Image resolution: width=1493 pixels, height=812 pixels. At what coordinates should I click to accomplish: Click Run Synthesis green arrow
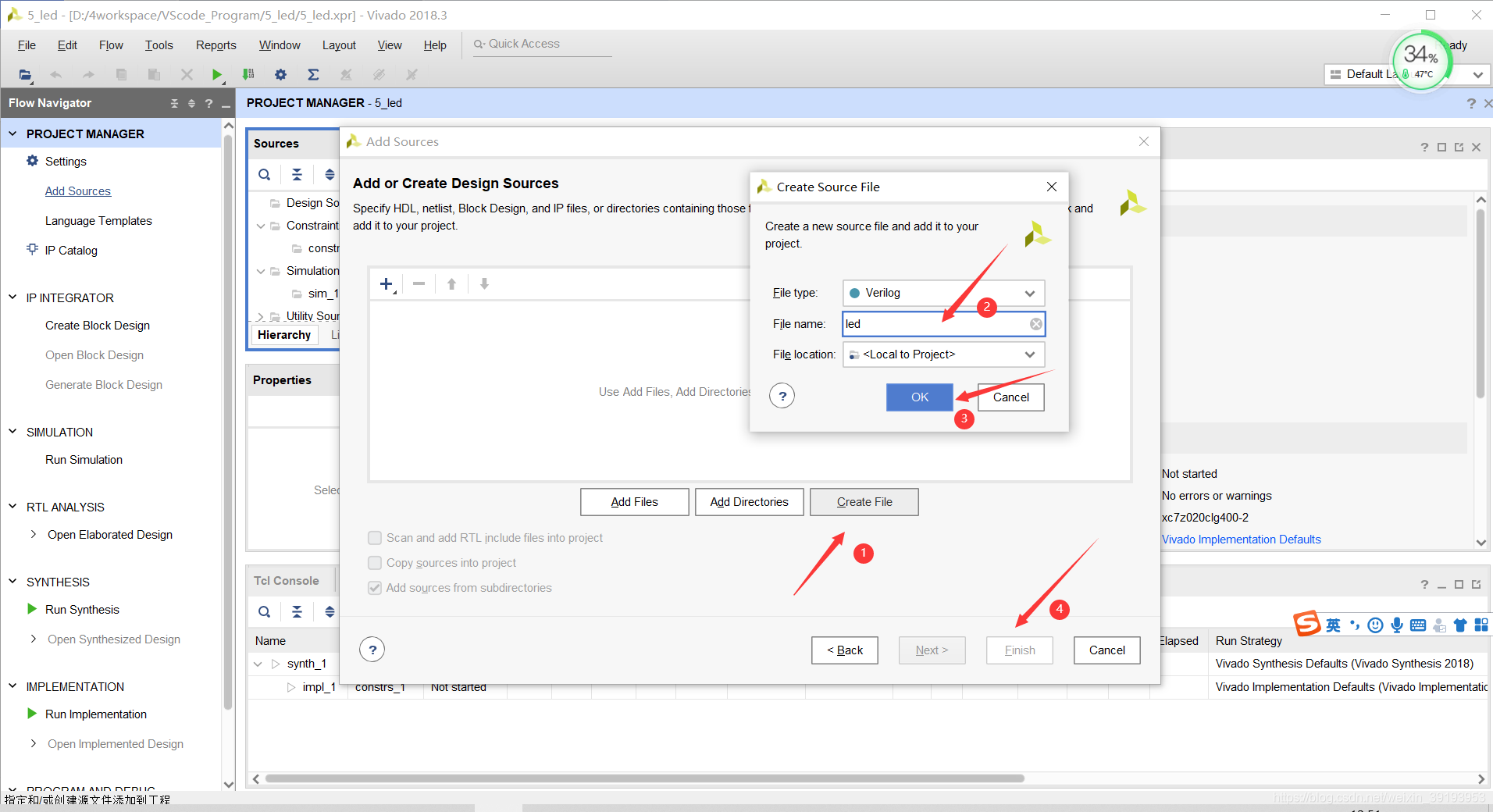32,609
